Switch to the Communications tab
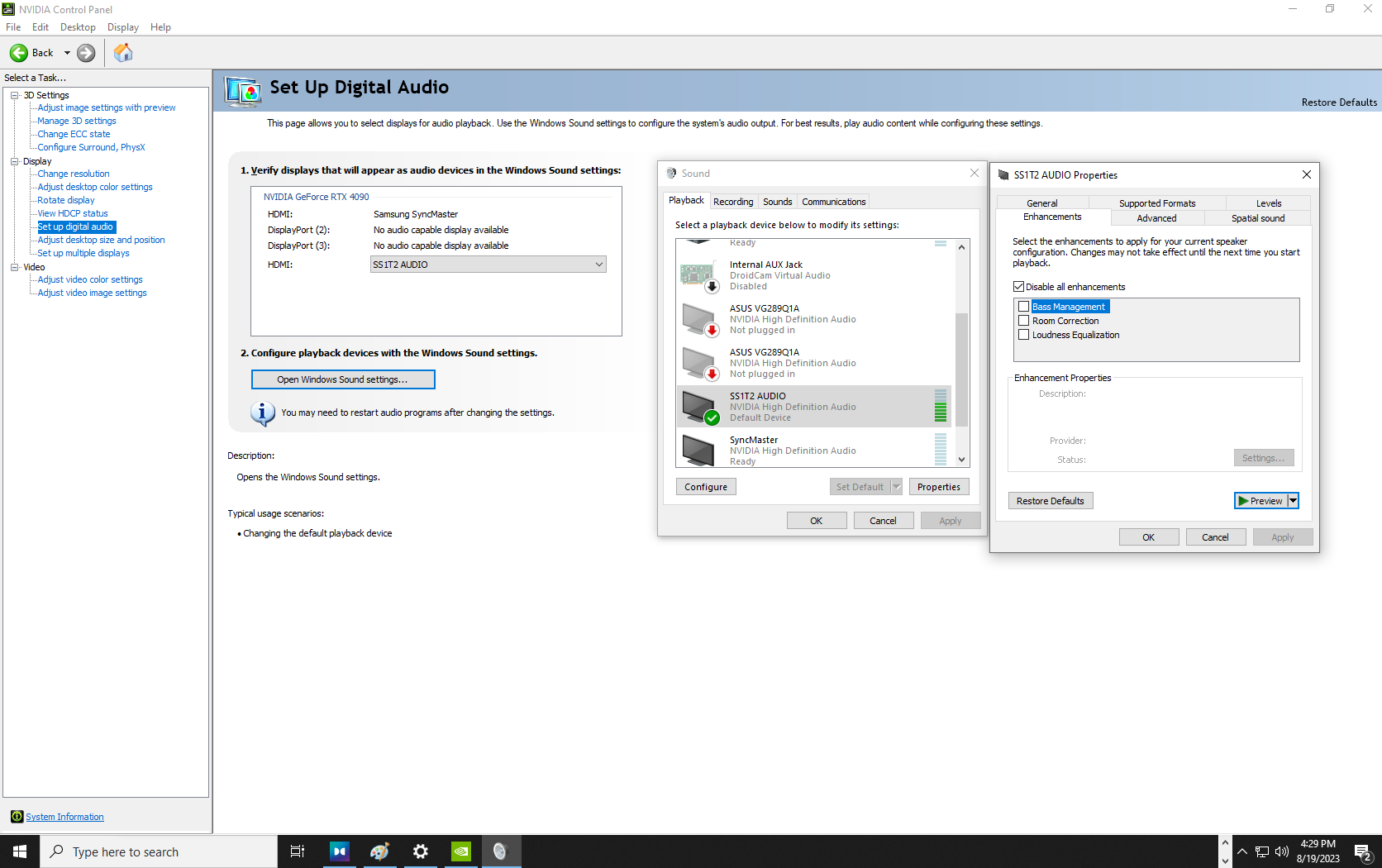 [x=833, y=202]
